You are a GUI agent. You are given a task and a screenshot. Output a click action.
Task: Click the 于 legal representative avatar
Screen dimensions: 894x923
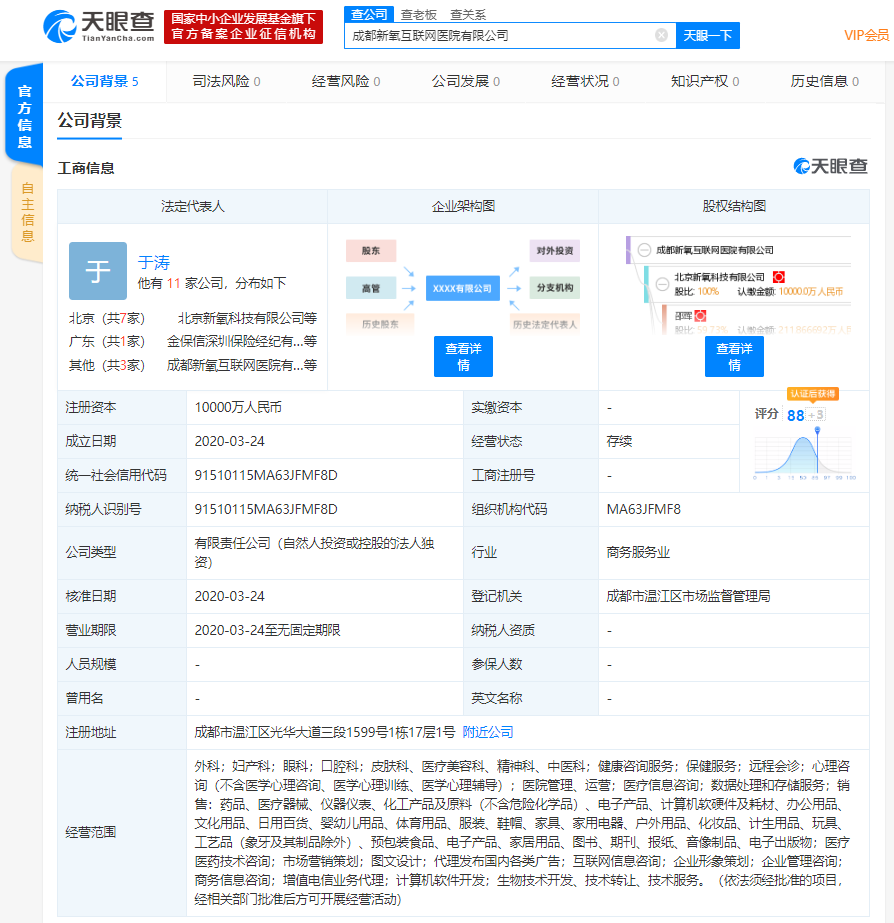click(x=98, y=271)
